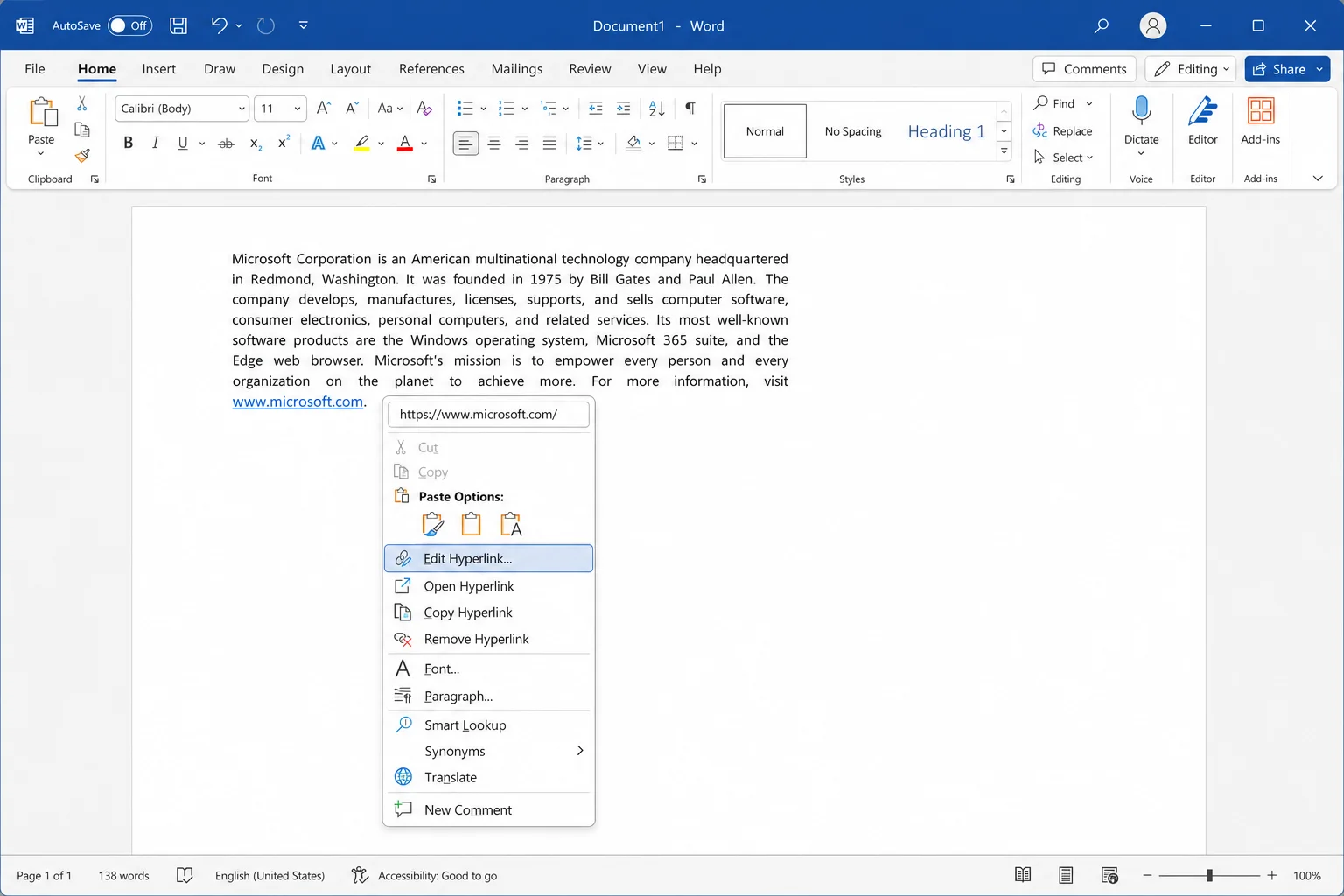Toggle italic formatting
The height and width of the screenshot is (896, 1344).
point(155,143)
